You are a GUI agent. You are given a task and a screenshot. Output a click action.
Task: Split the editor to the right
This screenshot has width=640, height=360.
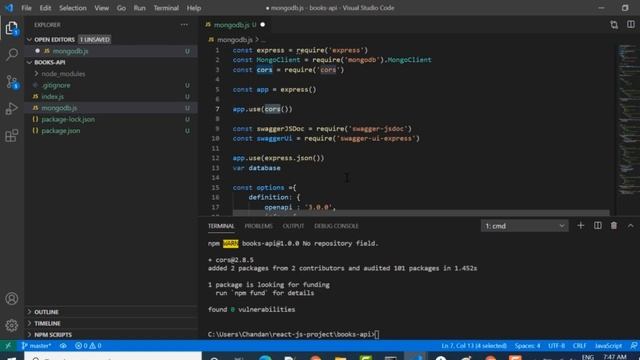(631, 25)
